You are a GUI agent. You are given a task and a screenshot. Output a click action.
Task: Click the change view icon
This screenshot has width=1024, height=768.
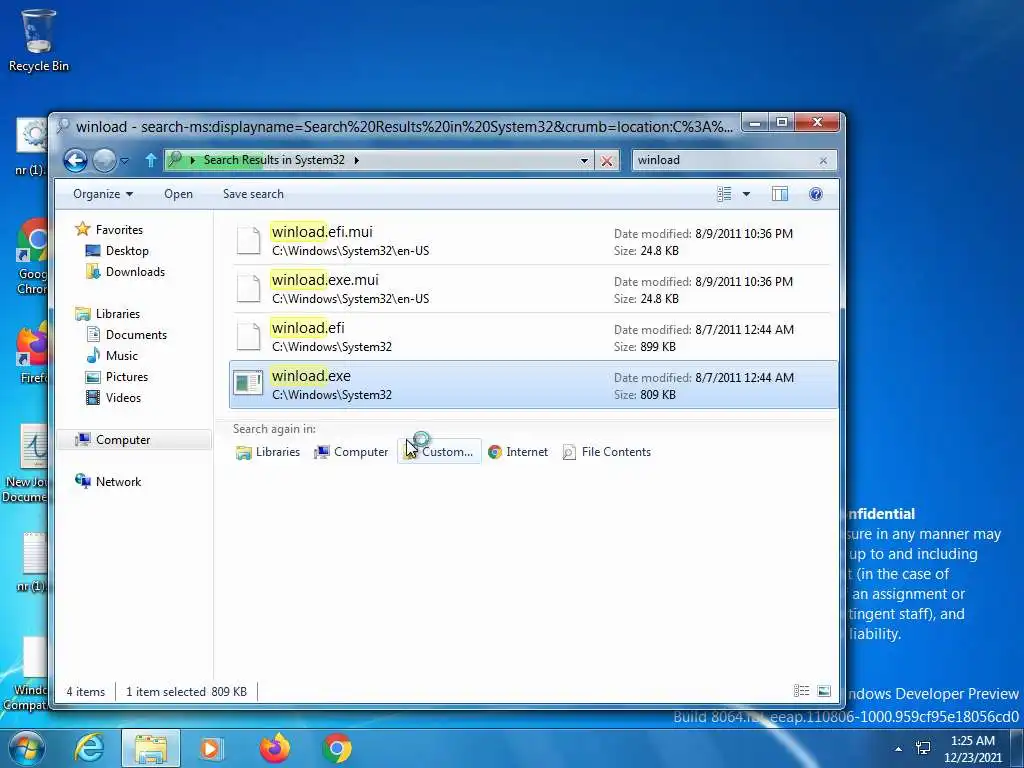pyautogui.click(x=724, y=194)
